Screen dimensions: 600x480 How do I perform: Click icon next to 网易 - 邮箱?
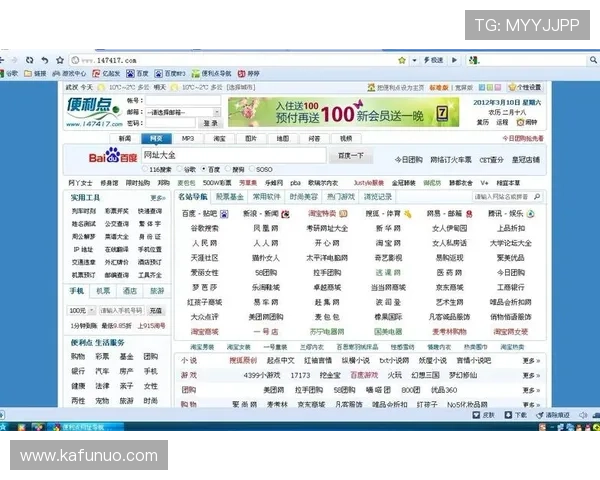point(469,214)
